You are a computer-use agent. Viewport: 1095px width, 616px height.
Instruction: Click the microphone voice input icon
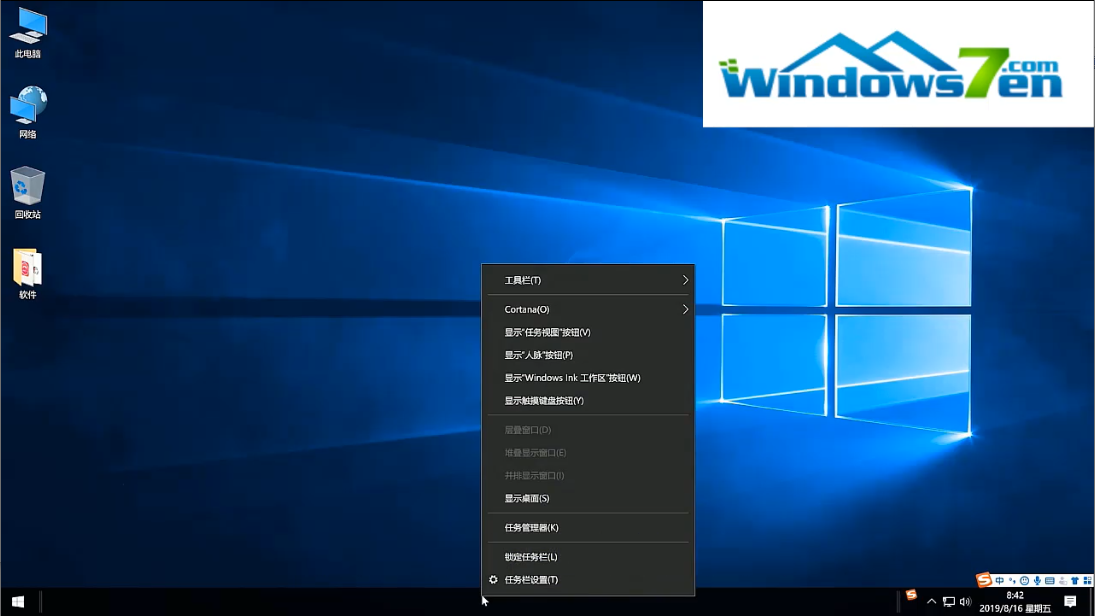coord(1037,580)
